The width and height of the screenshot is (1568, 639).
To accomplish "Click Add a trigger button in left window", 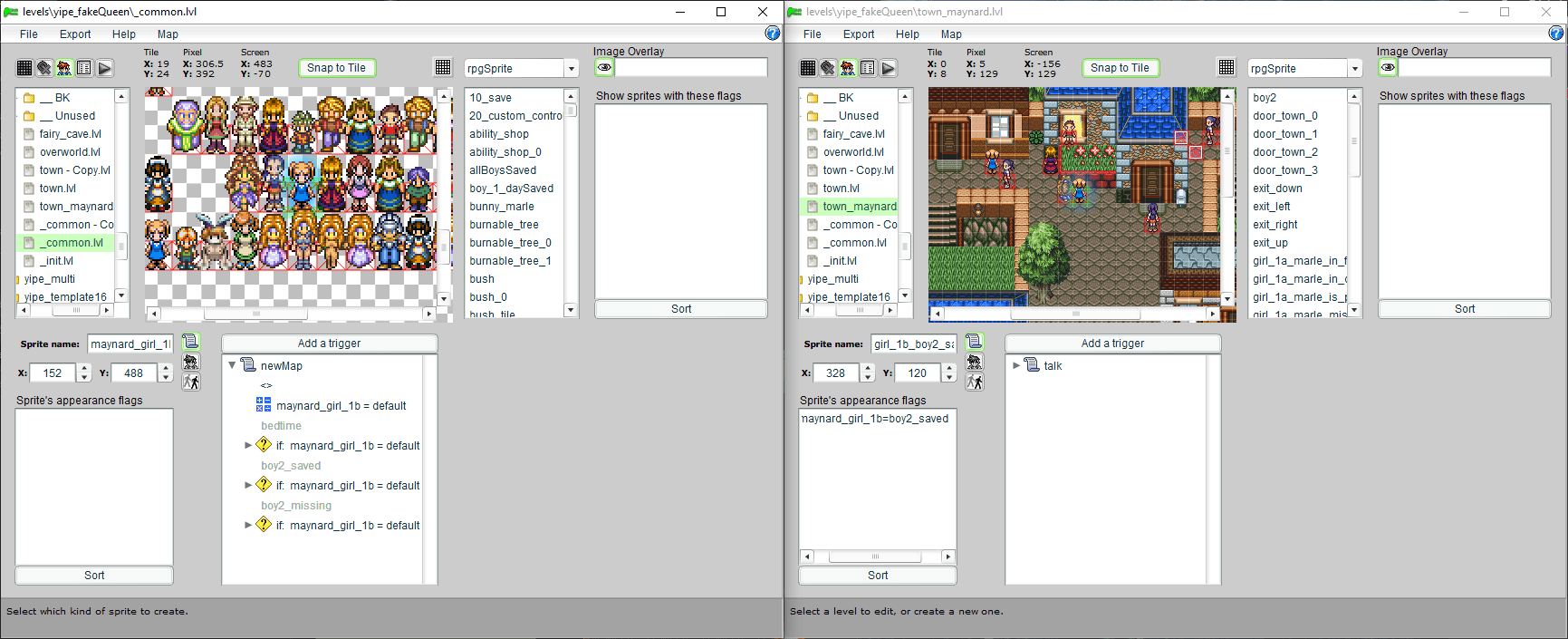I will (329, 344).
